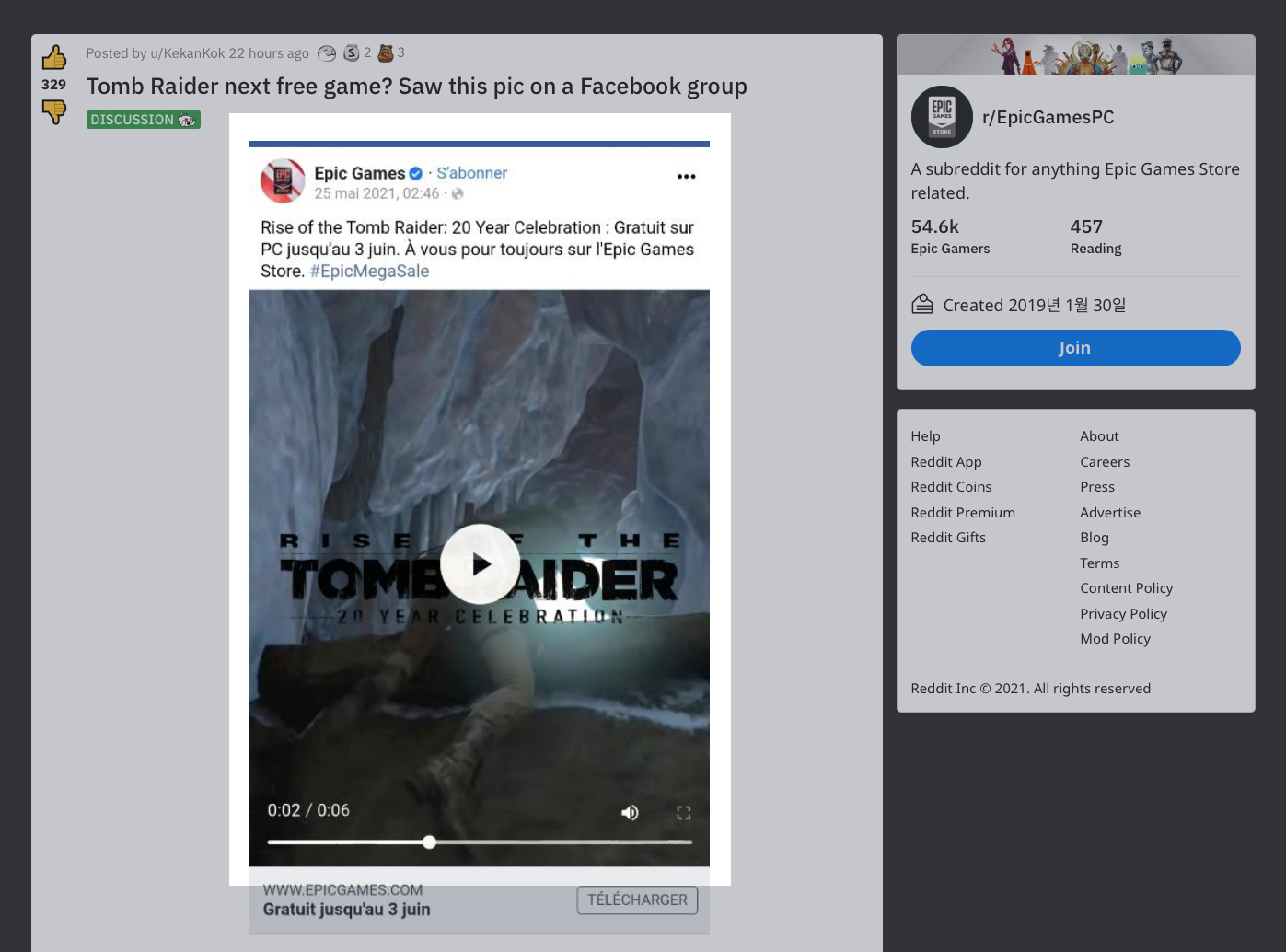Image resolution: width=1286 pixels, height=952 pixels.
Task: Click the Epic Games page name
Action: (x=360, y=173)
